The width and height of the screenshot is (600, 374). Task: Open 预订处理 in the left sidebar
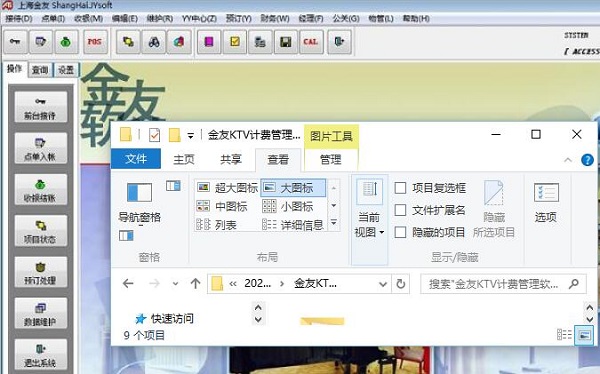(x=40, y=272)
